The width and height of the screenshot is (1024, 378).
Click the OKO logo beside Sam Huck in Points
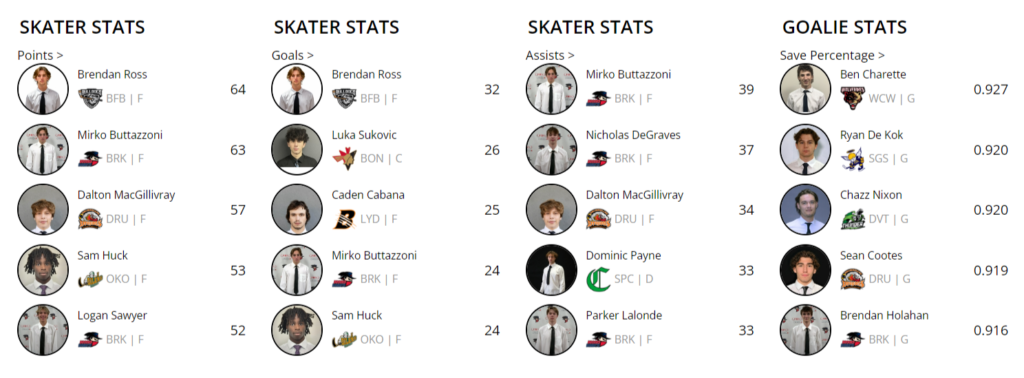[90, 279]
